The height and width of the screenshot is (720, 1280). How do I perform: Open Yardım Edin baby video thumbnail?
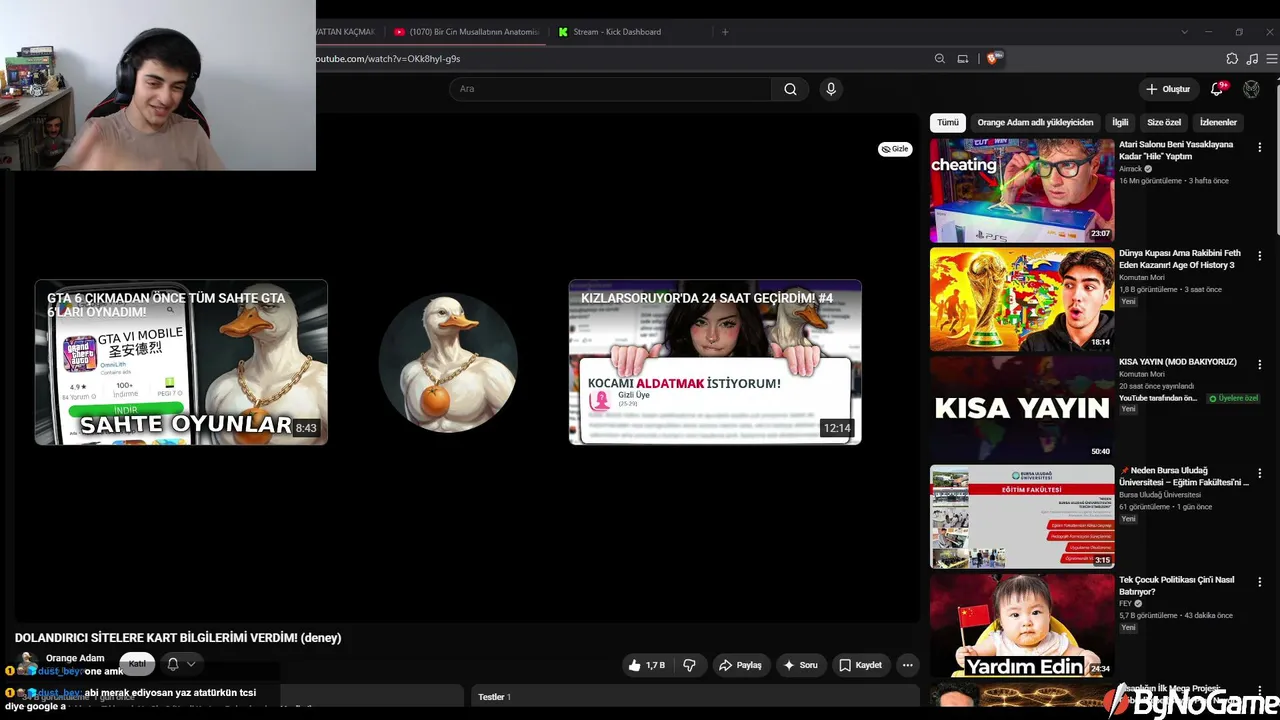(1022, 626)
